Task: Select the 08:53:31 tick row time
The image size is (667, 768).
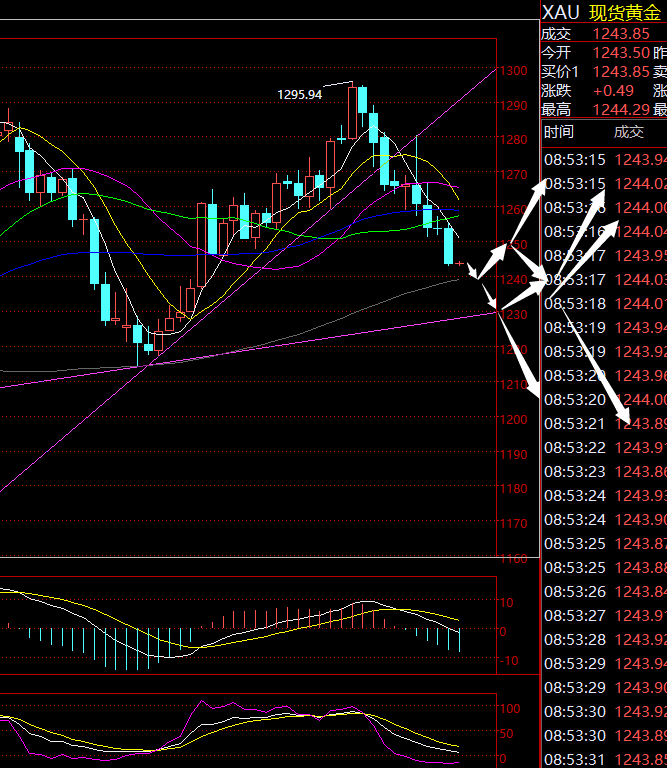Action: pos(575,760)
